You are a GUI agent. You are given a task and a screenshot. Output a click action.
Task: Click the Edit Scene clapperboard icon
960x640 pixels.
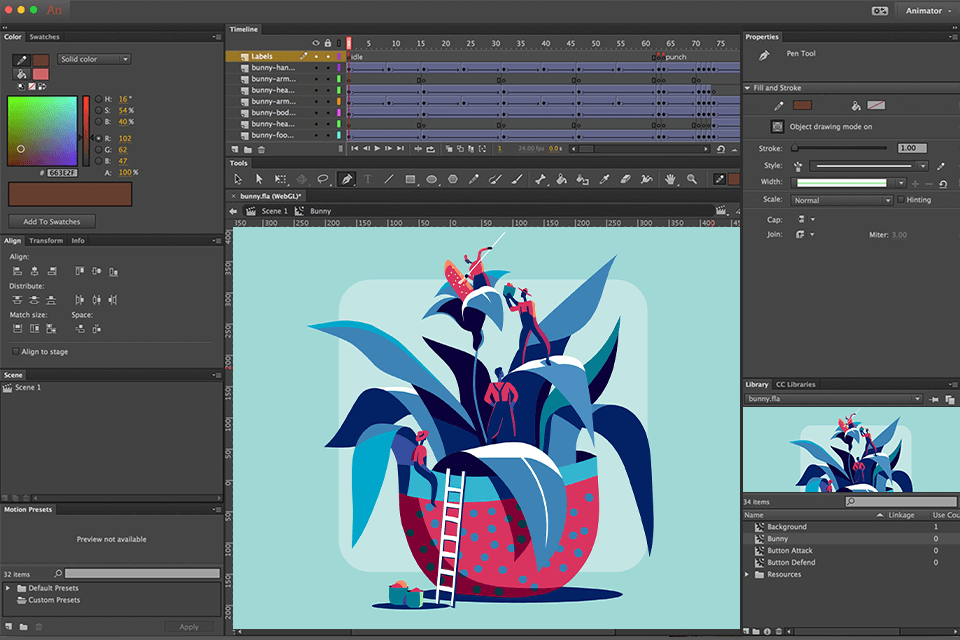pos(721,211)
